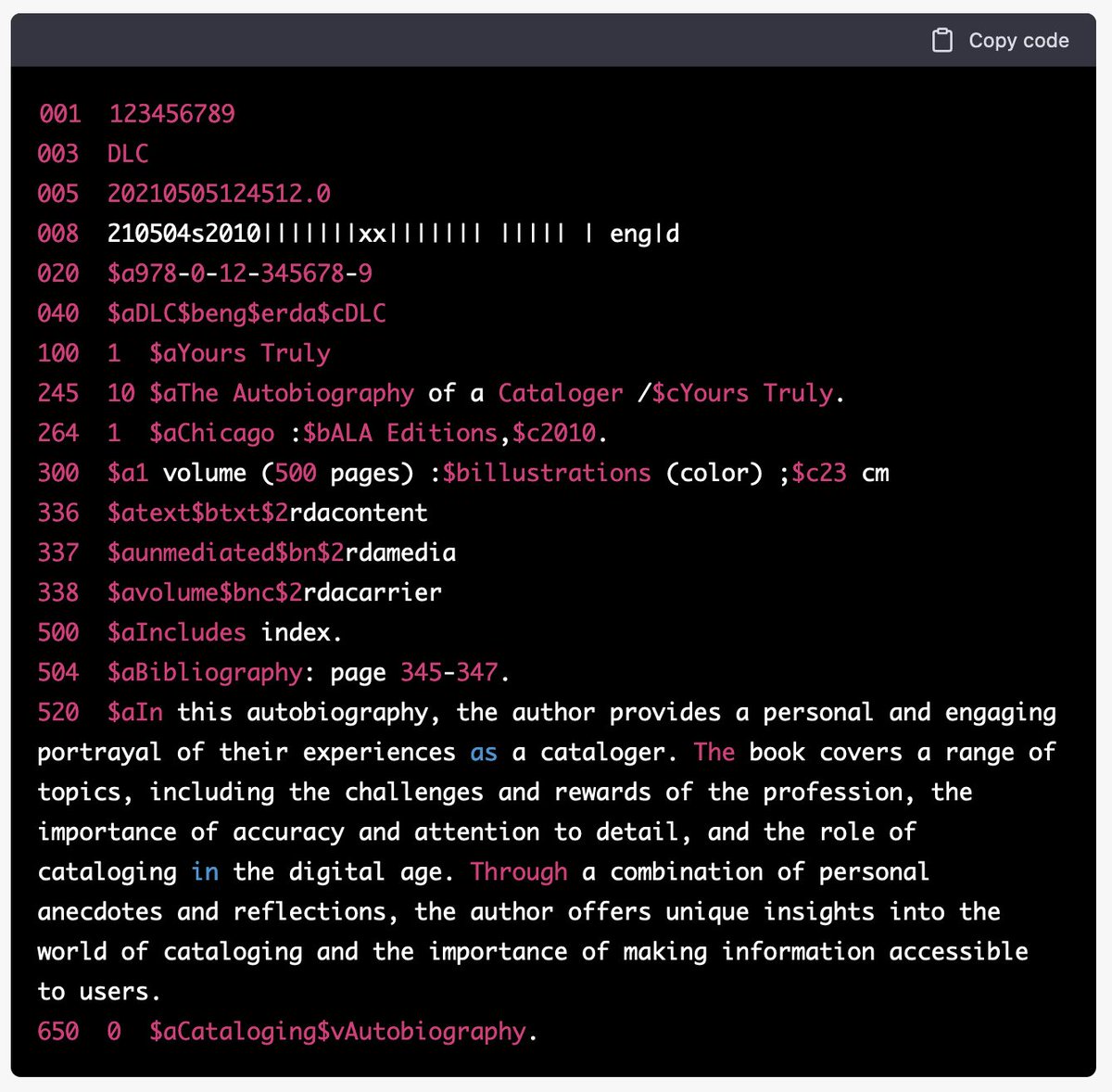
Task: Click the Copy code button label
Action: tap(1018, 41)
